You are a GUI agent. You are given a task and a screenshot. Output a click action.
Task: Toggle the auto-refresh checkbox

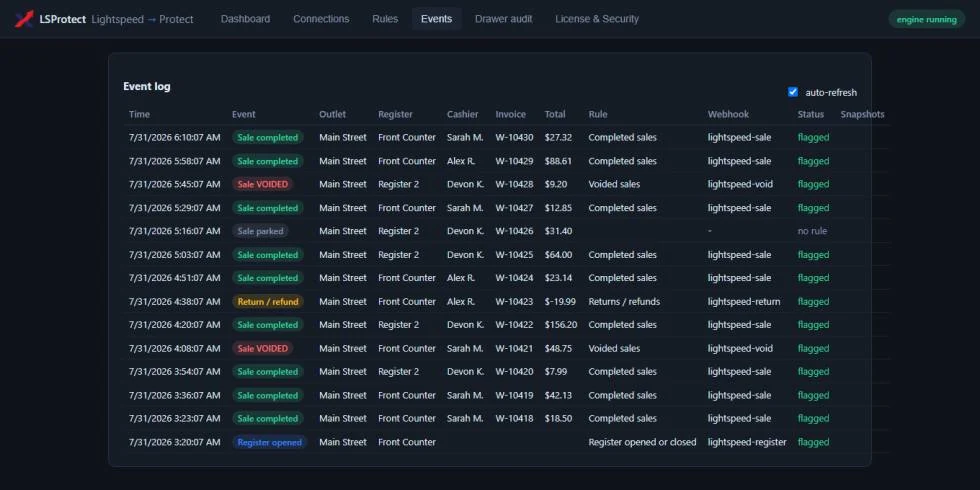[x=792, y=92]
